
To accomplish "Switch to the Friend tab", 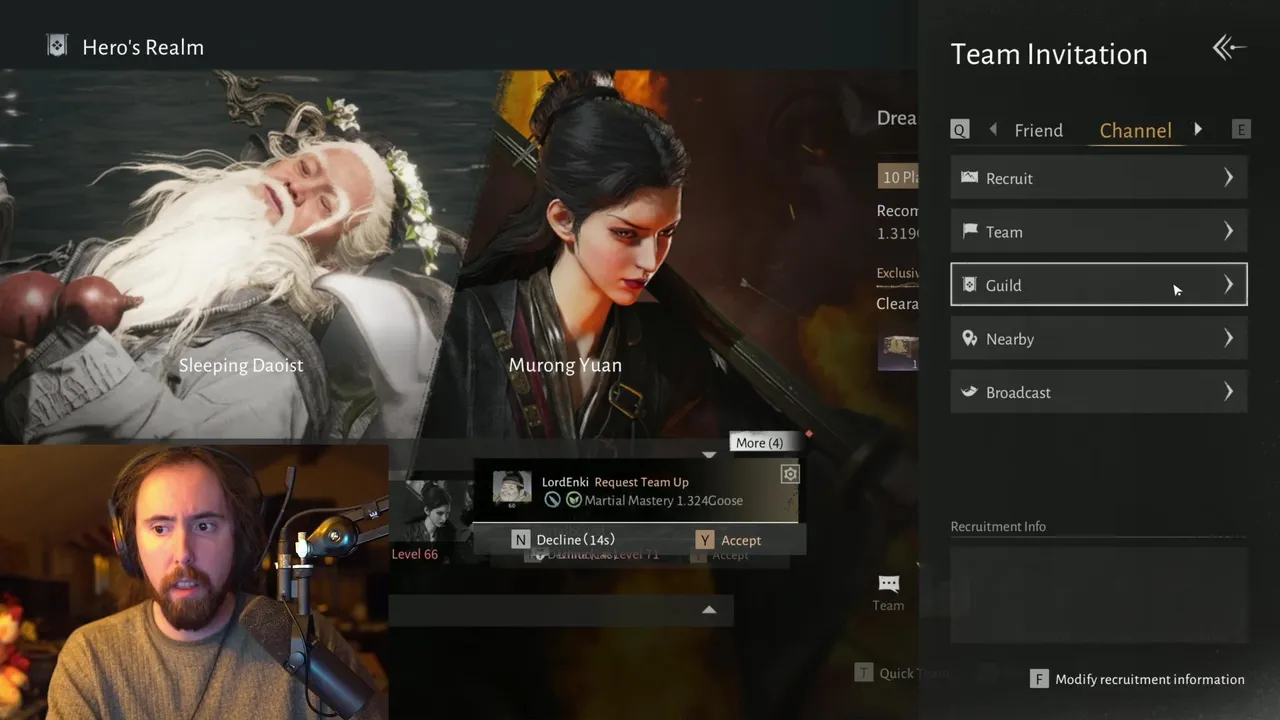I will click(1038, 130).
